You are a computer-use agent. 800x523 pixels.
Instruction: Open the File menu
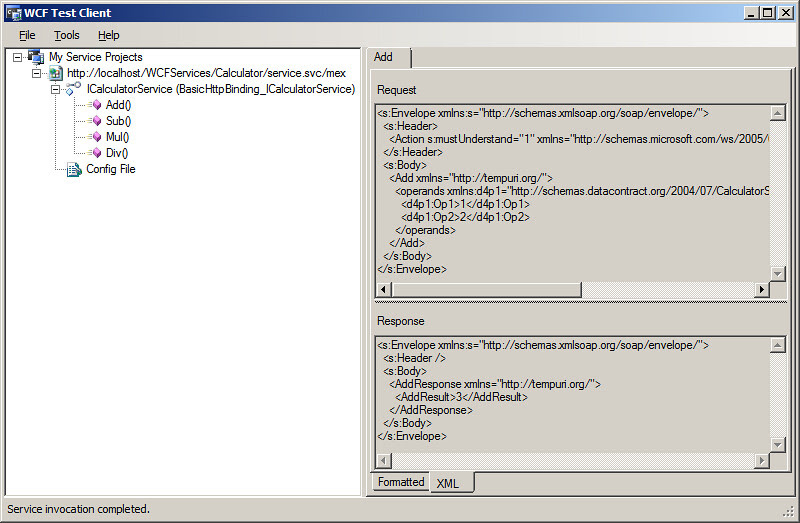27,35
